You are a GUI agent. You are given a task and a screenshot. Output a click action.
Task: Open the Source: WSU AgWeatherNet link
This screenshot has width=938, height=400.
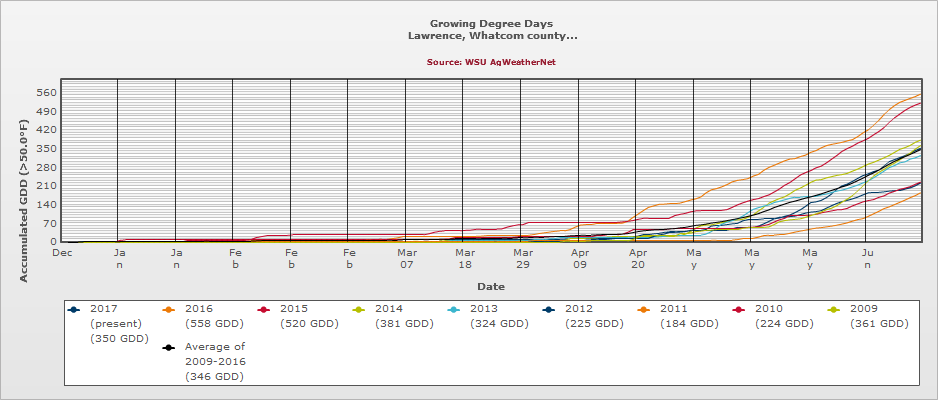tap(491, 62)
